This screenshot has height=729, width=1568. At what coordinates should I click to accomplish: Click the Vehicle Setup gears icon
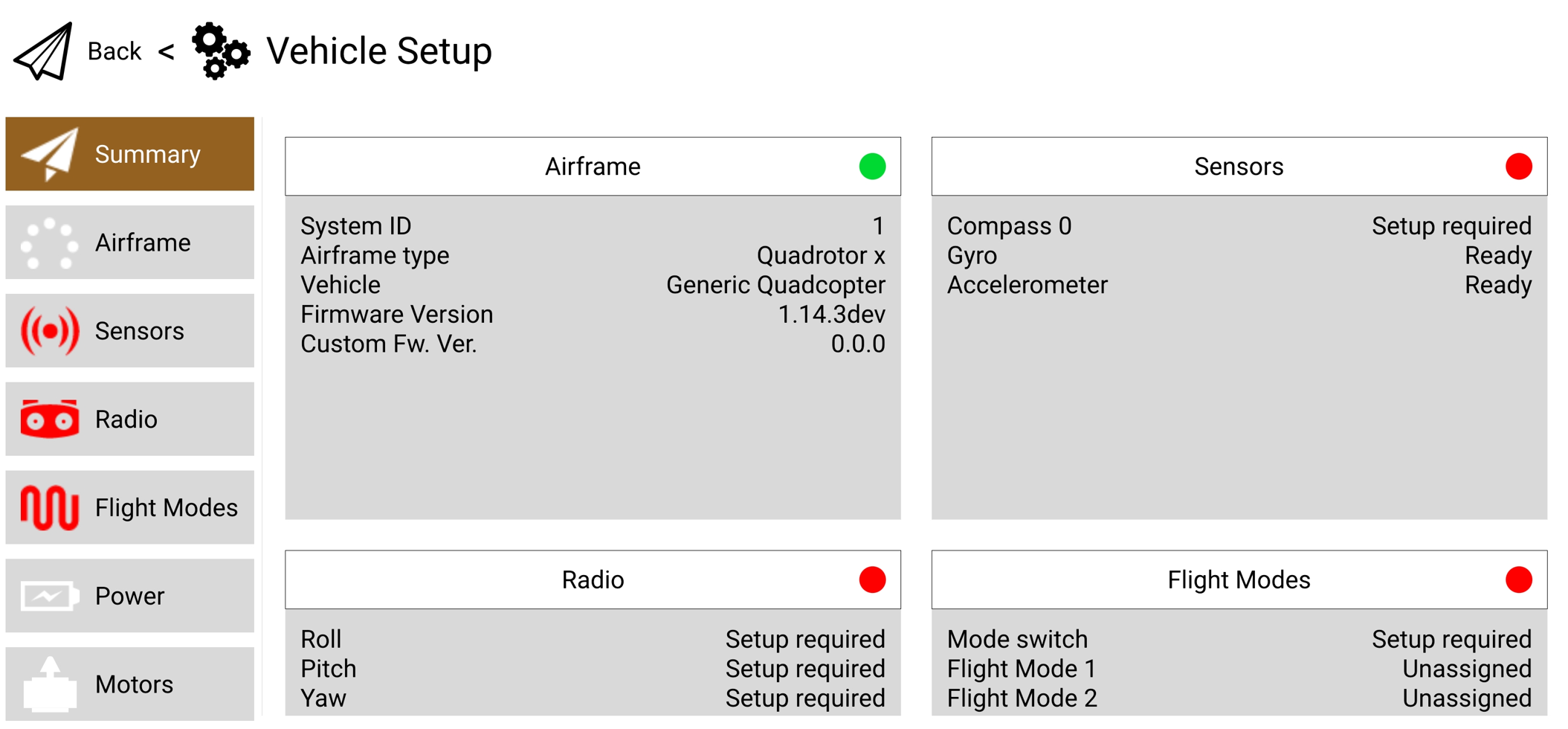(220, 51)
